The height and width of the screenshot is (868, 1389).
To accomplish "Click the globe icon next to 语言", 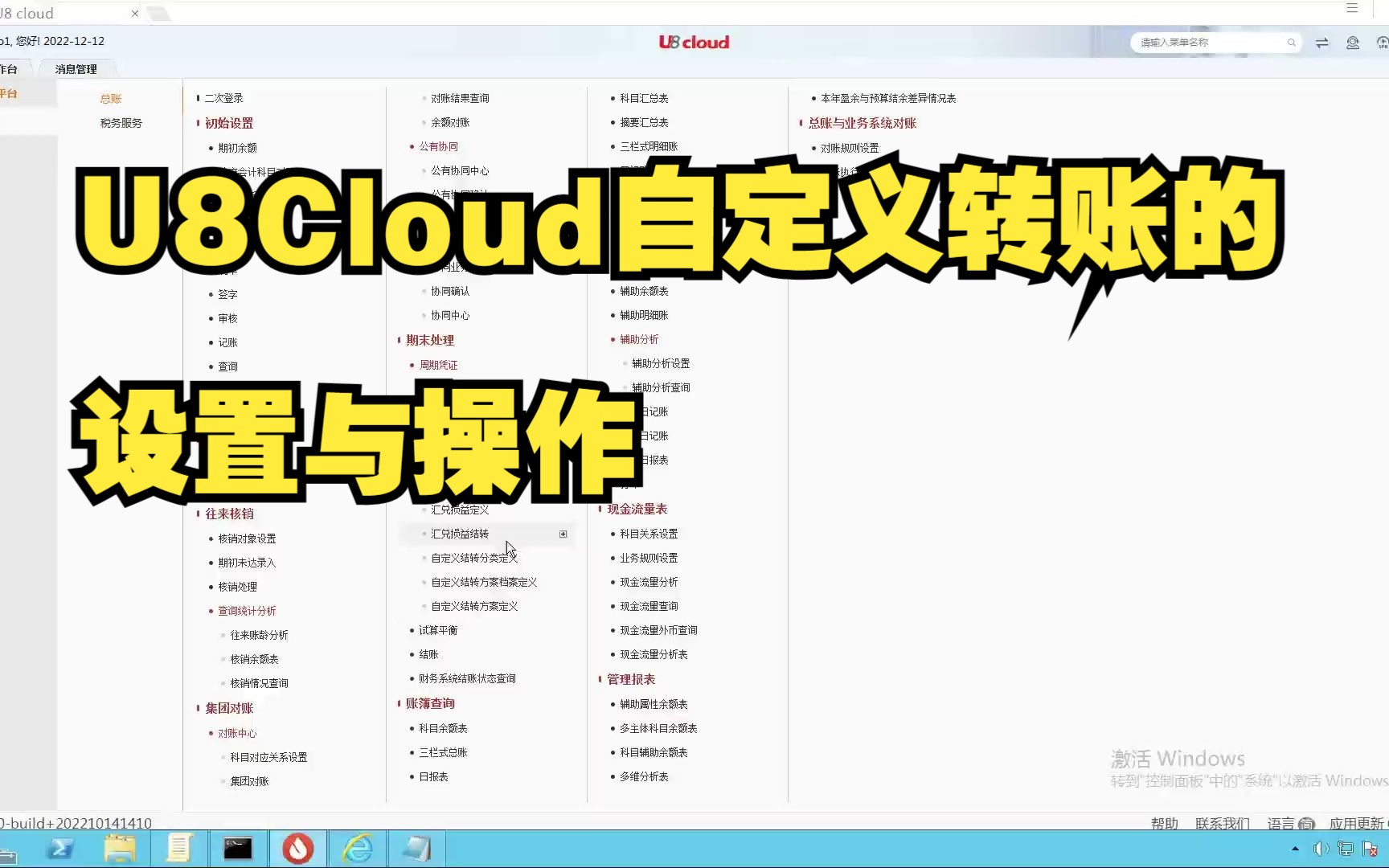I will (x=1306, y=824).
